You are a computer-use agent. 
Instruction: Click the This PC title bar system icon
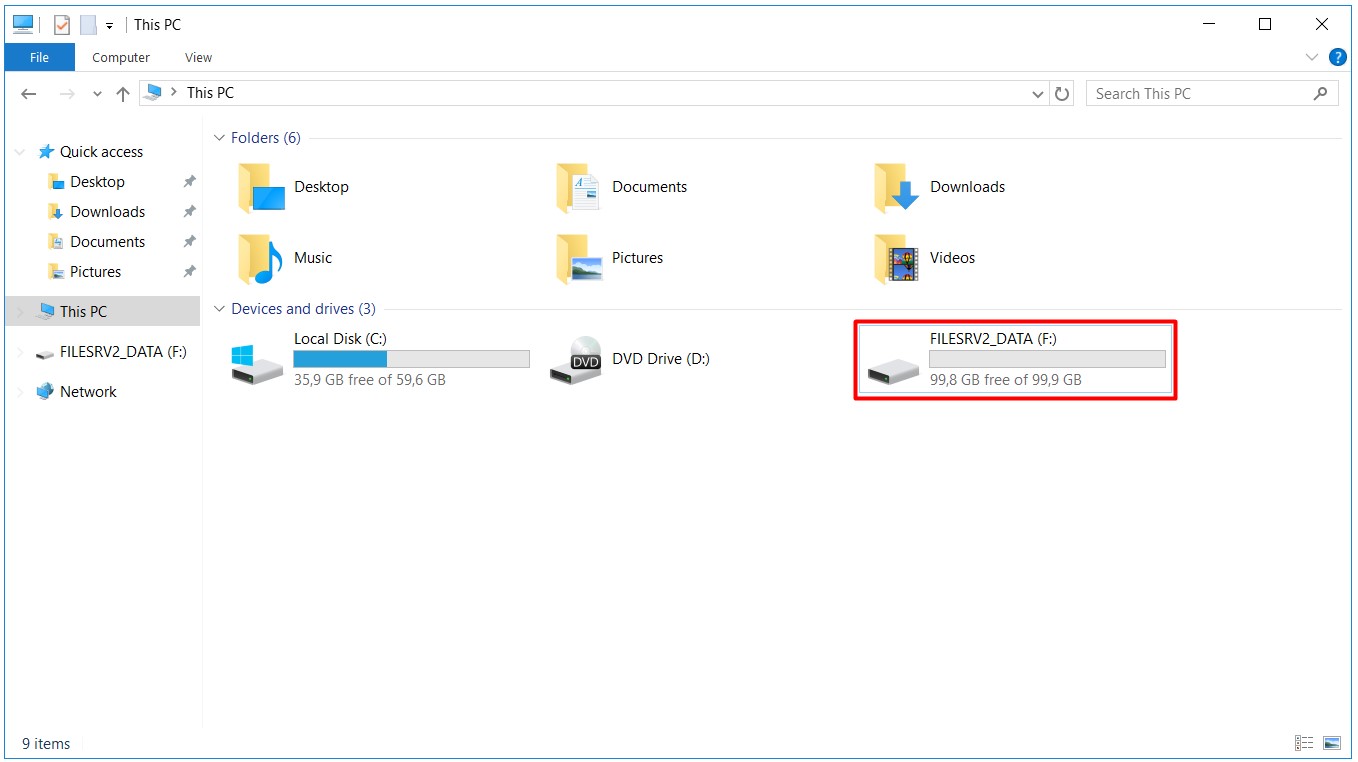pos(23,24)
